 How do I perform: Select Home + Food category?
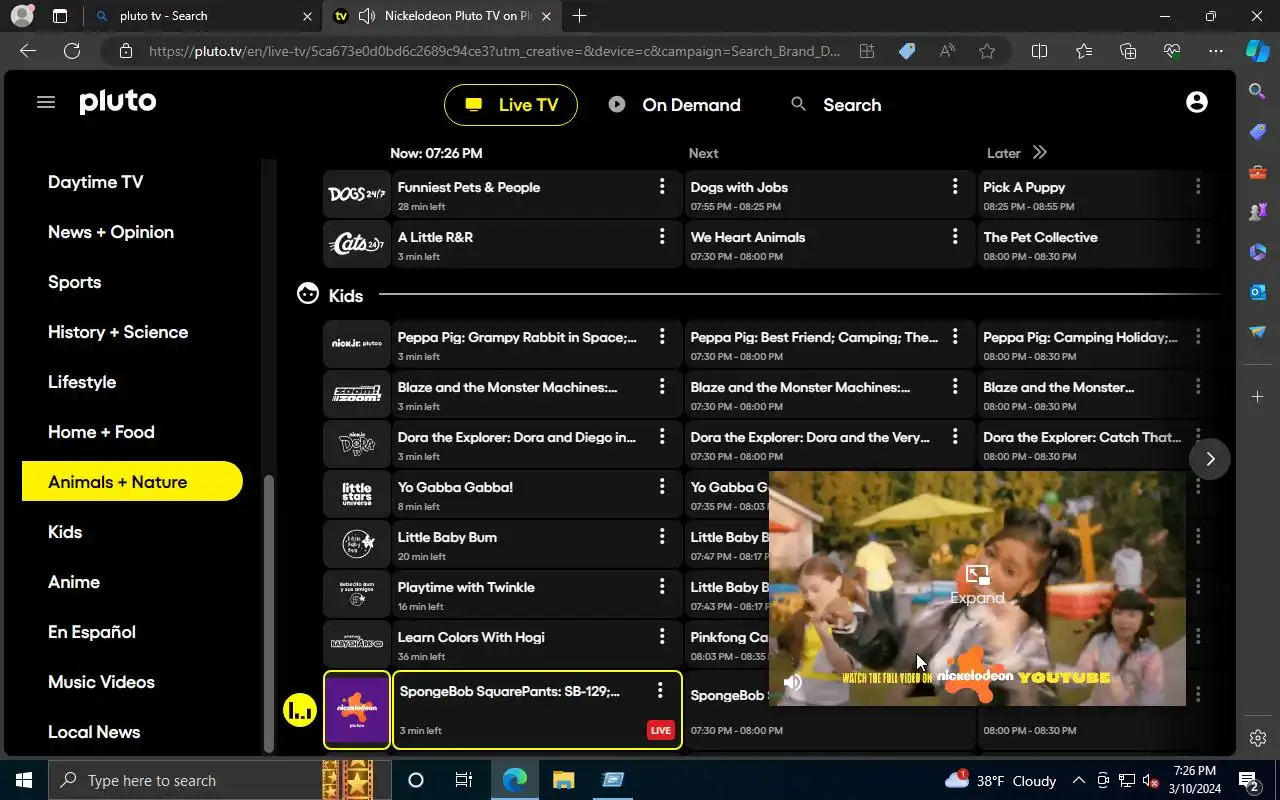click(x=101, y=432)
